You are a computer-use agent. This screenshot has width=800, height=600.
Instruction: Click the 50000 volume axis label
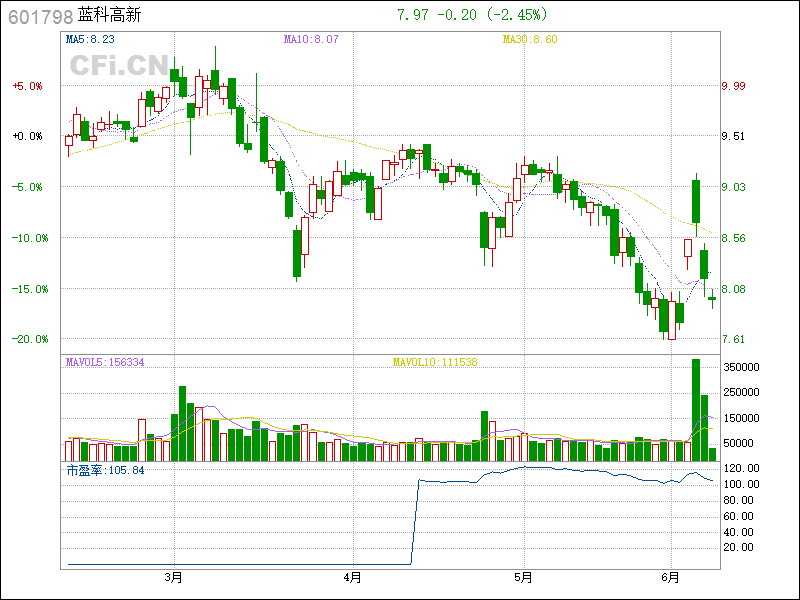tap(738, 443)
